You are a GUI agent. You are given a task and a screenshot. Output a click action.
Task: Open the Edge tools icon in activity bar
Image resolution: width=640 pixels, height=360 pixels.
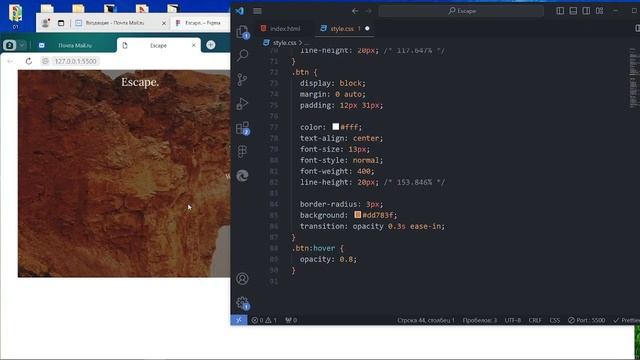click(x=242, y=176)
